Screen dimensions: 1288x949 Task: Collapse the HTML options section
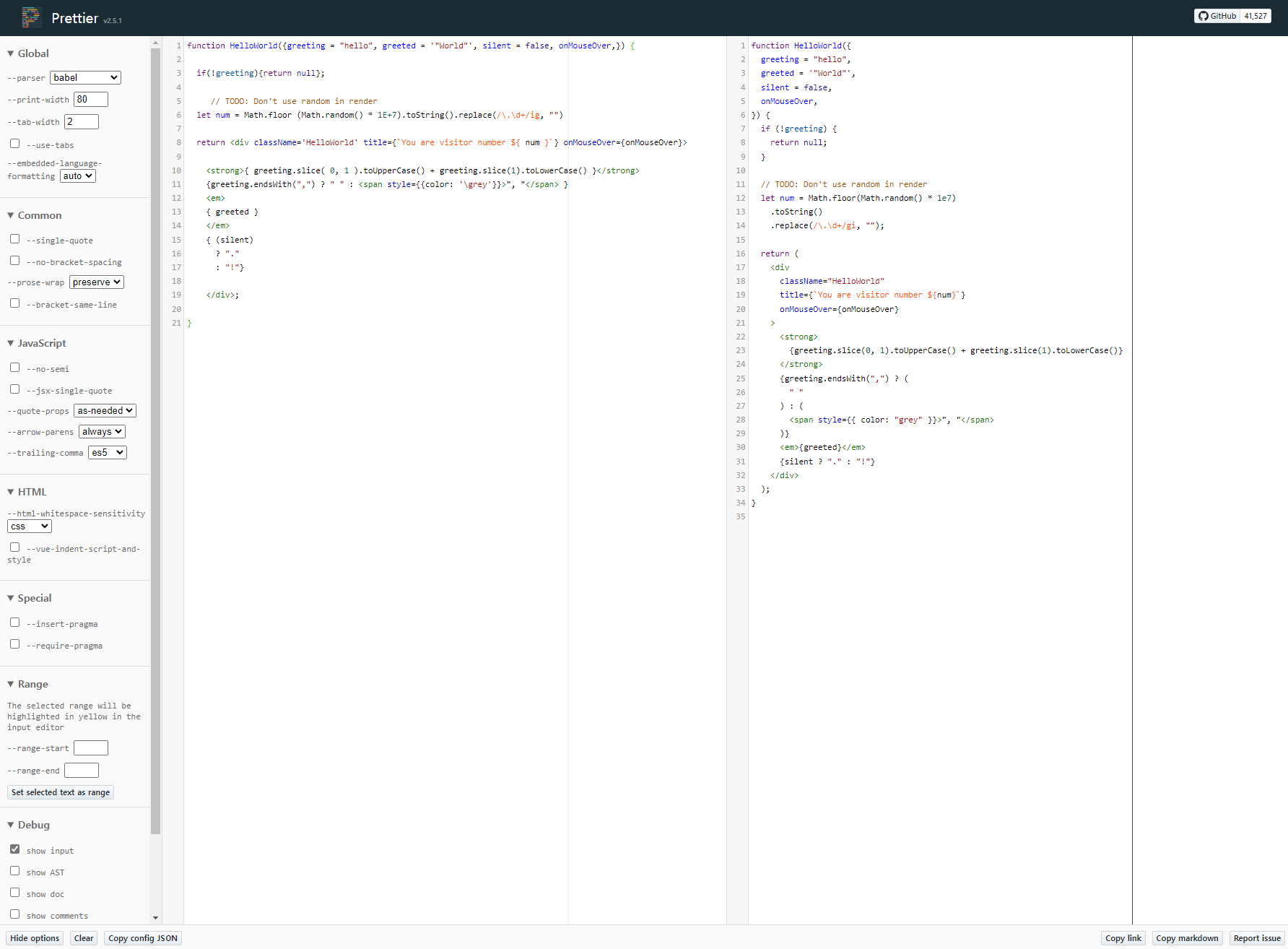tap(27, 492)
